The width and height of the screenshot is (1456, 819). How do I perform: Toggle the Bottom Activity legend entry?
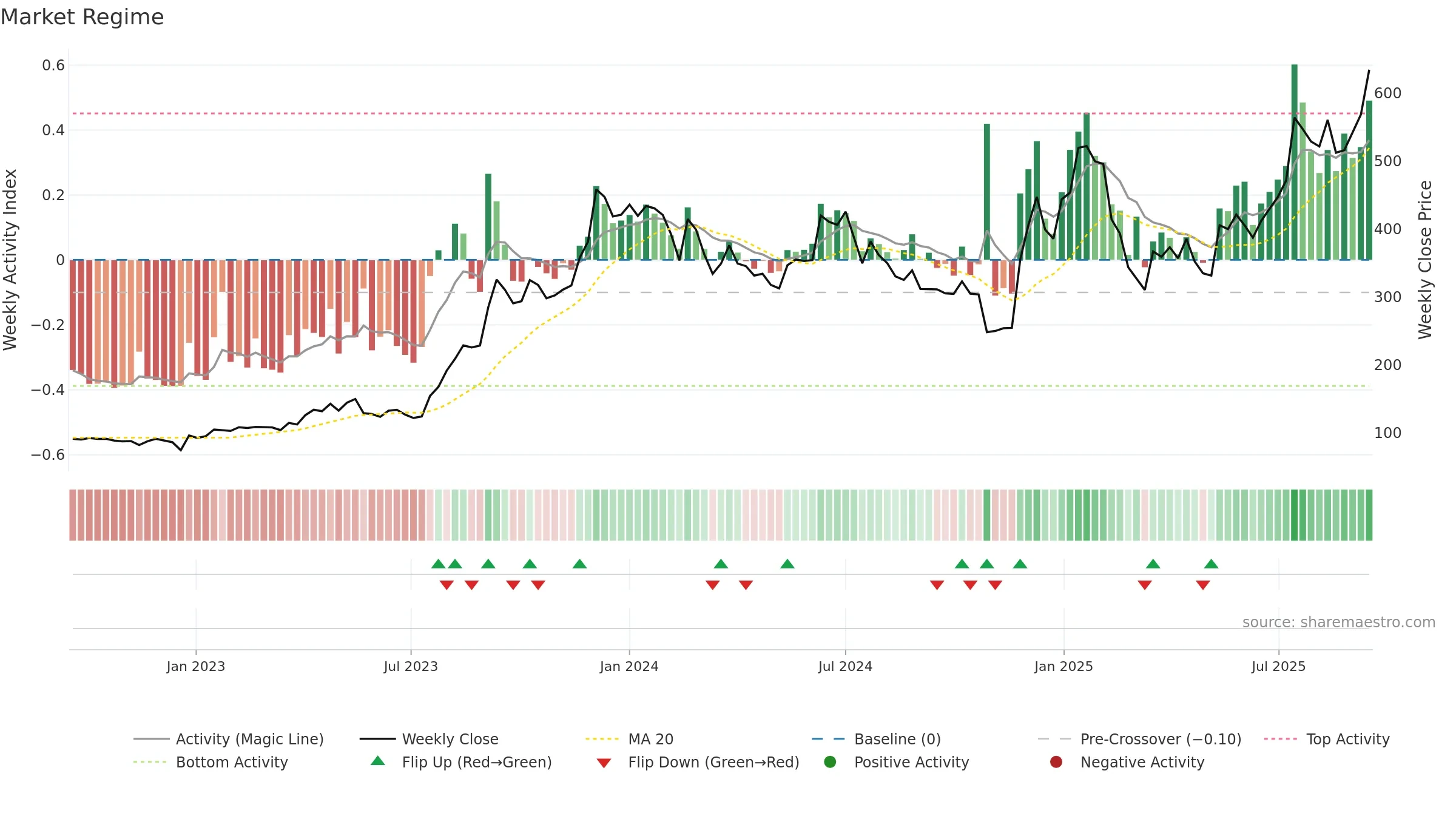click(211, 762)
